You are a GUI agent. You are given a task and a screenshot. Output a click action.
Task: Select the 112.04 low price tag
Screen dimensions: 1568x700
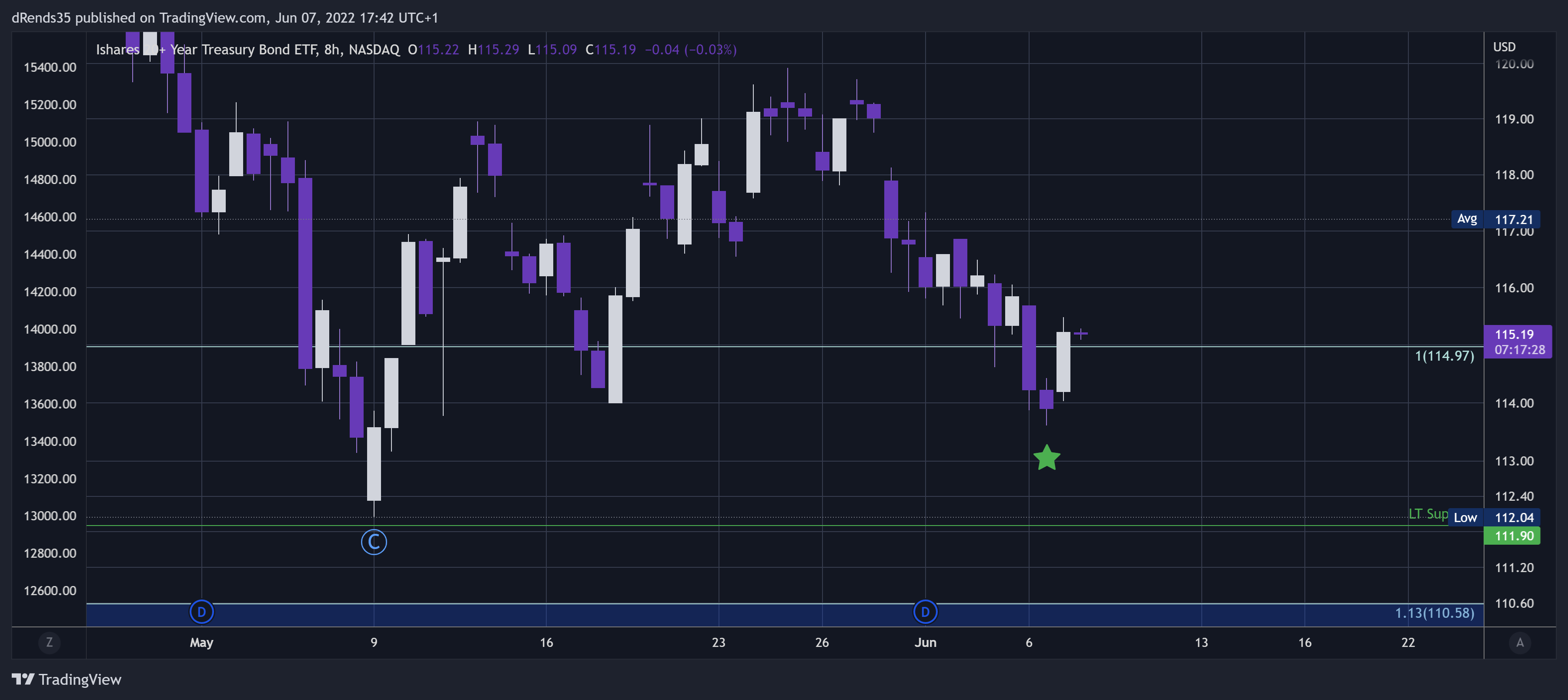1514,517
